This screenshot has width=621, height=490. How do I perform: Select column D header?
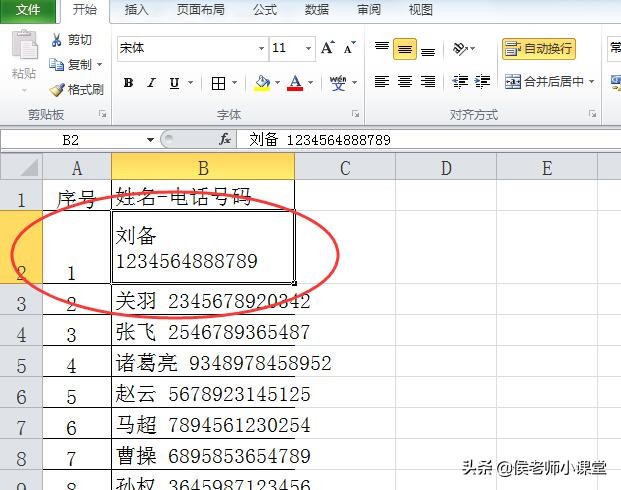pyautogui.click(x=446, y=167)
